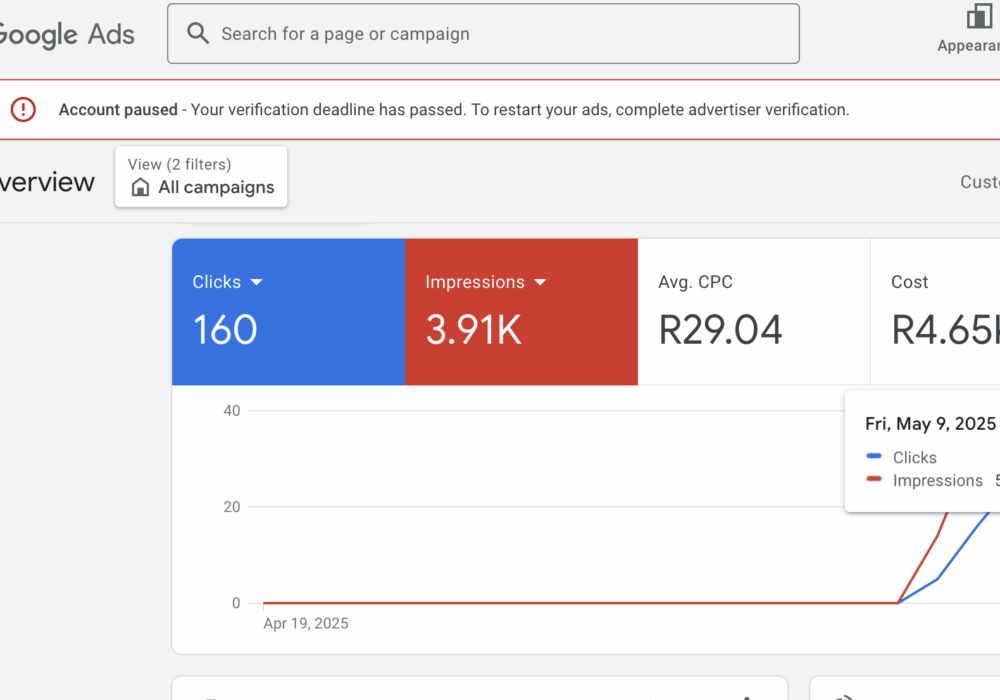Viewport: 1000px width, 700px height.
Task: Click the red Impressions legend swatch in tooltip
Action: 874,479
